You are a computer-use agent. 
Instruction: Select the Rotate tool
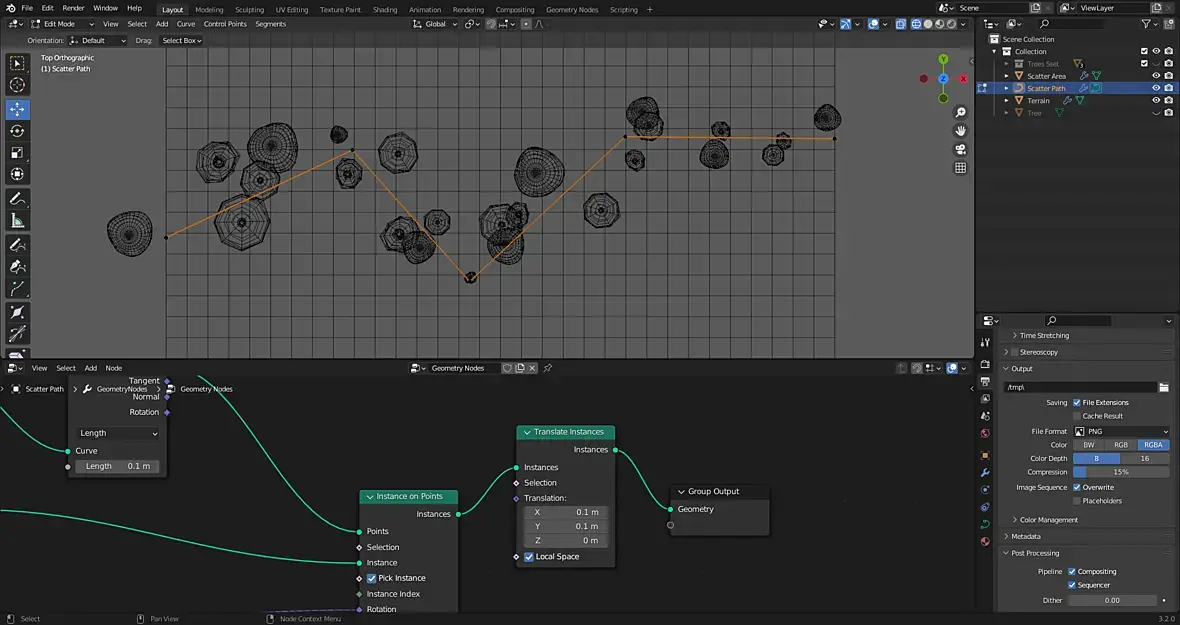point(17,131)
